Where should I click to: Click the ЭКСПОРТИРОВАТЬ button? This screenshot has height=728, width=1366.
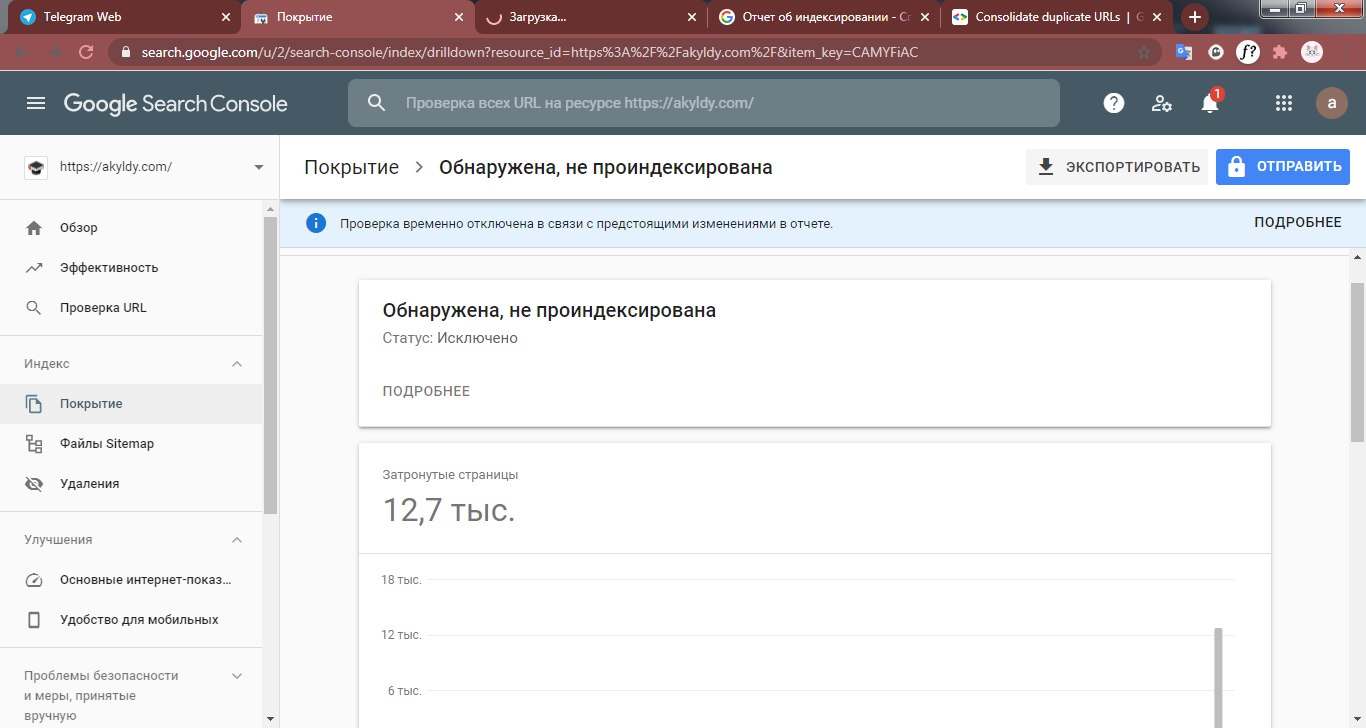(x=1117, y=167)
